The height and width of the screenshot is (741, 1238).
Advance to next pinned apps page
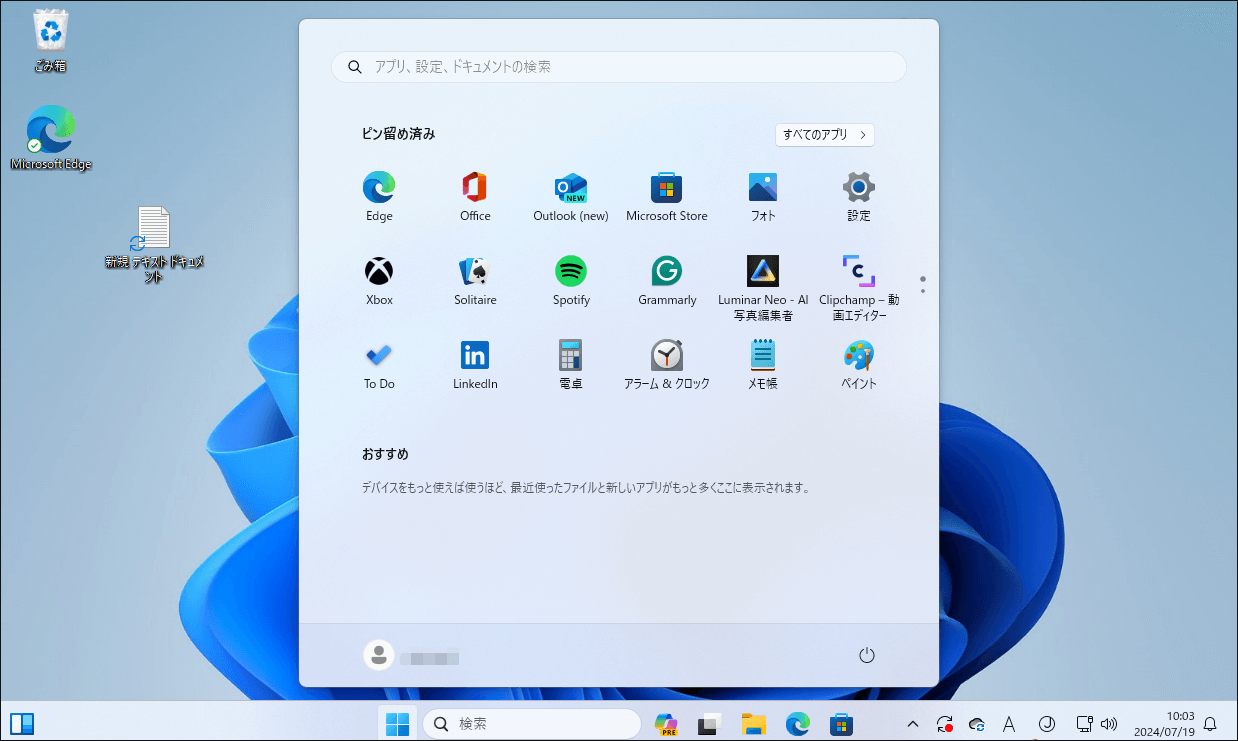click(922, 289)
